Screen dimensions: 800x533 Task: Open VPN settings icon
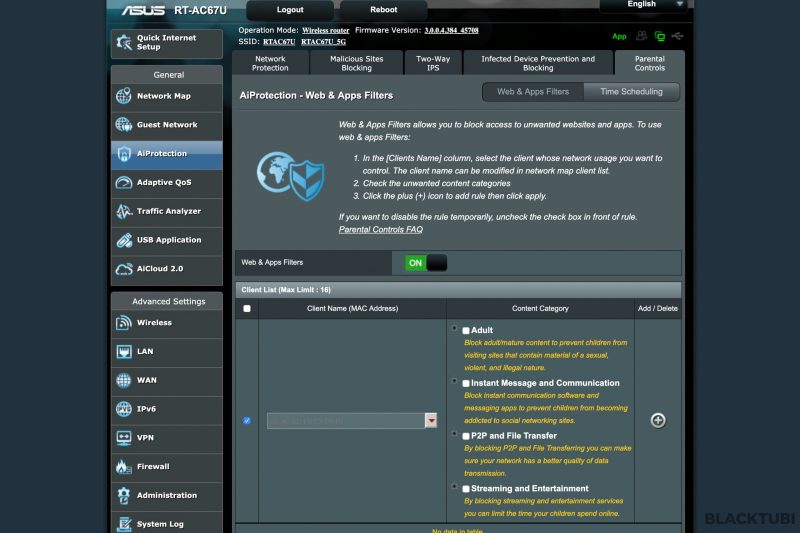click(123, 438)
